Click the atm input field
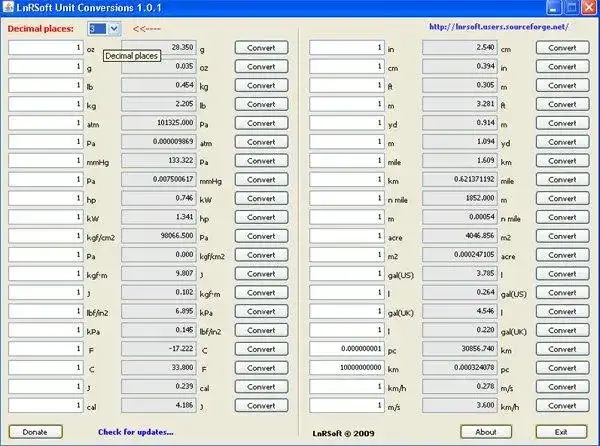Image resolution: width=600 pixels, height=446 pixels. 46,123
